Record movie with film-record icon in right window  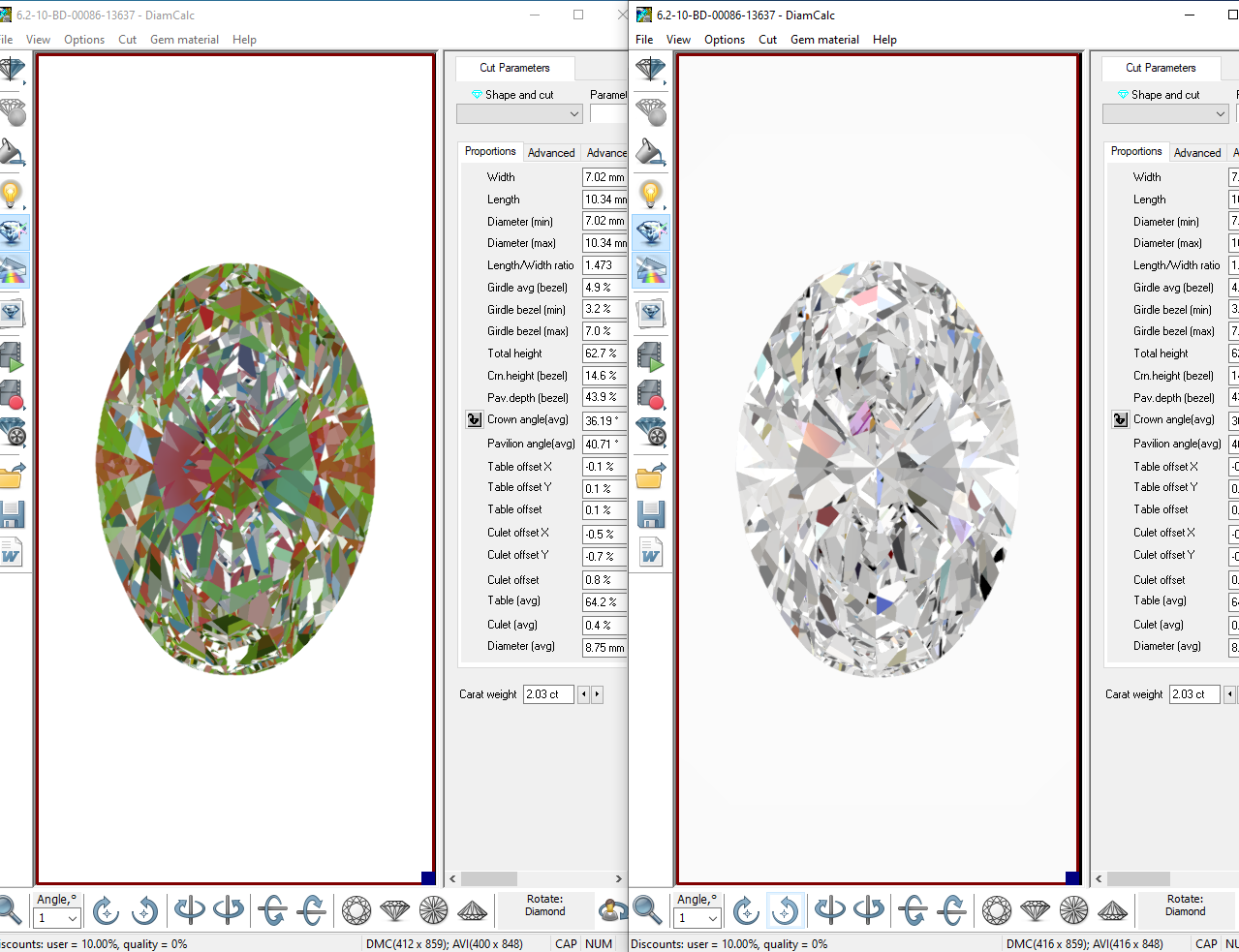coord(650,394)
